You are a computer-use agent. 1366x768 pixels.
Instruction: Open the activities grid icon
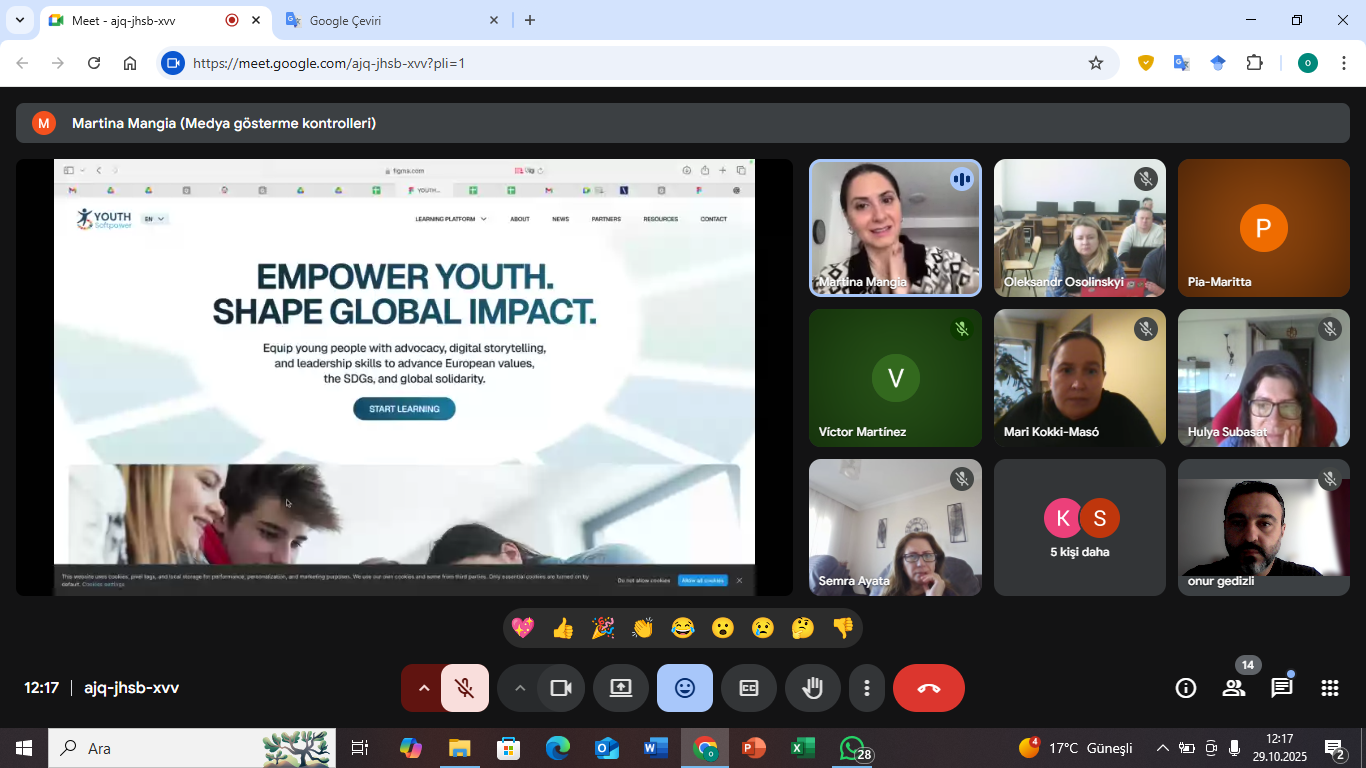(x=1329, y=688)
